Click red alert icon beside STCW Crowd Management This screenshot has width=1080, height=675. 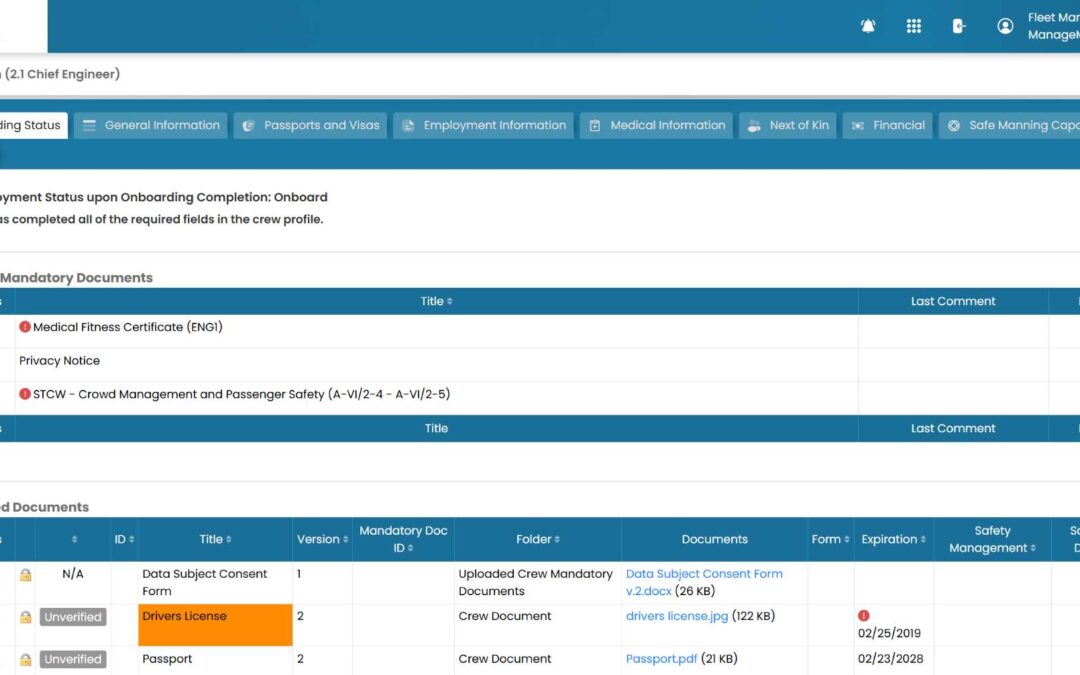tap(25, 394)
